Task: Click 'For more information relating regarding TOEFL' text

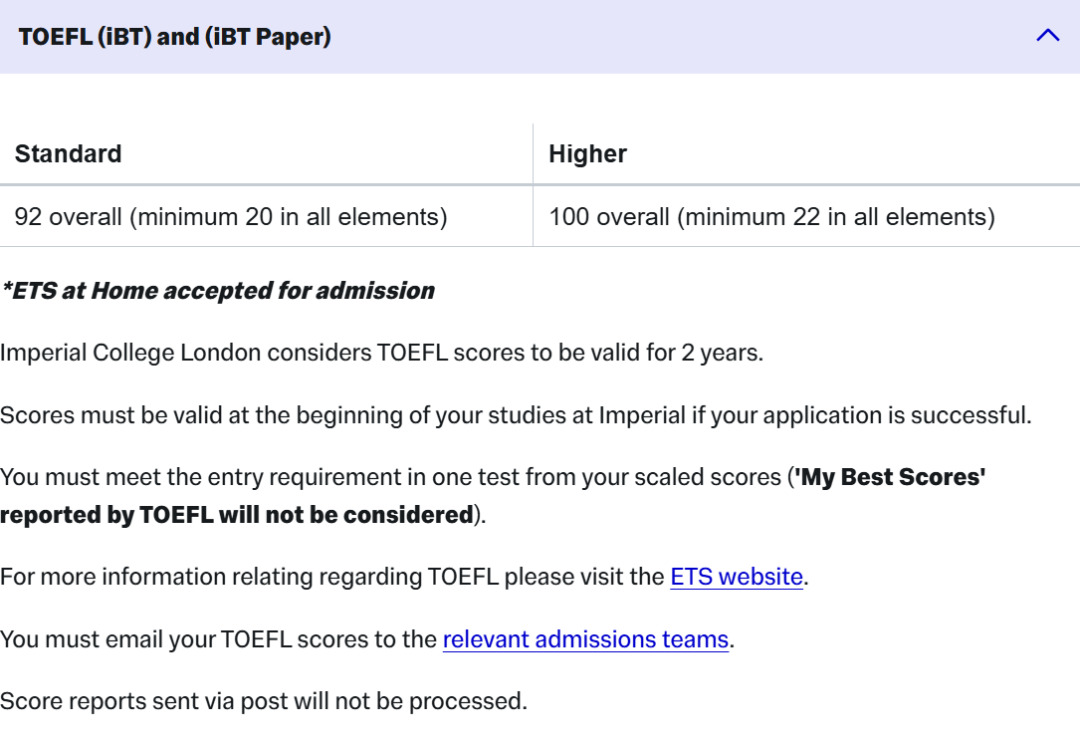Action: click(x=248, y=577)
